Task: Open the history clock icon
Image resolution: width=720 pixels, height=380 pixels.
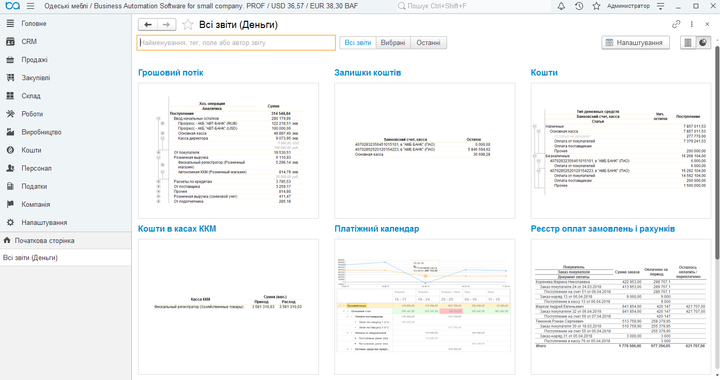Action: tap(579, 6)
